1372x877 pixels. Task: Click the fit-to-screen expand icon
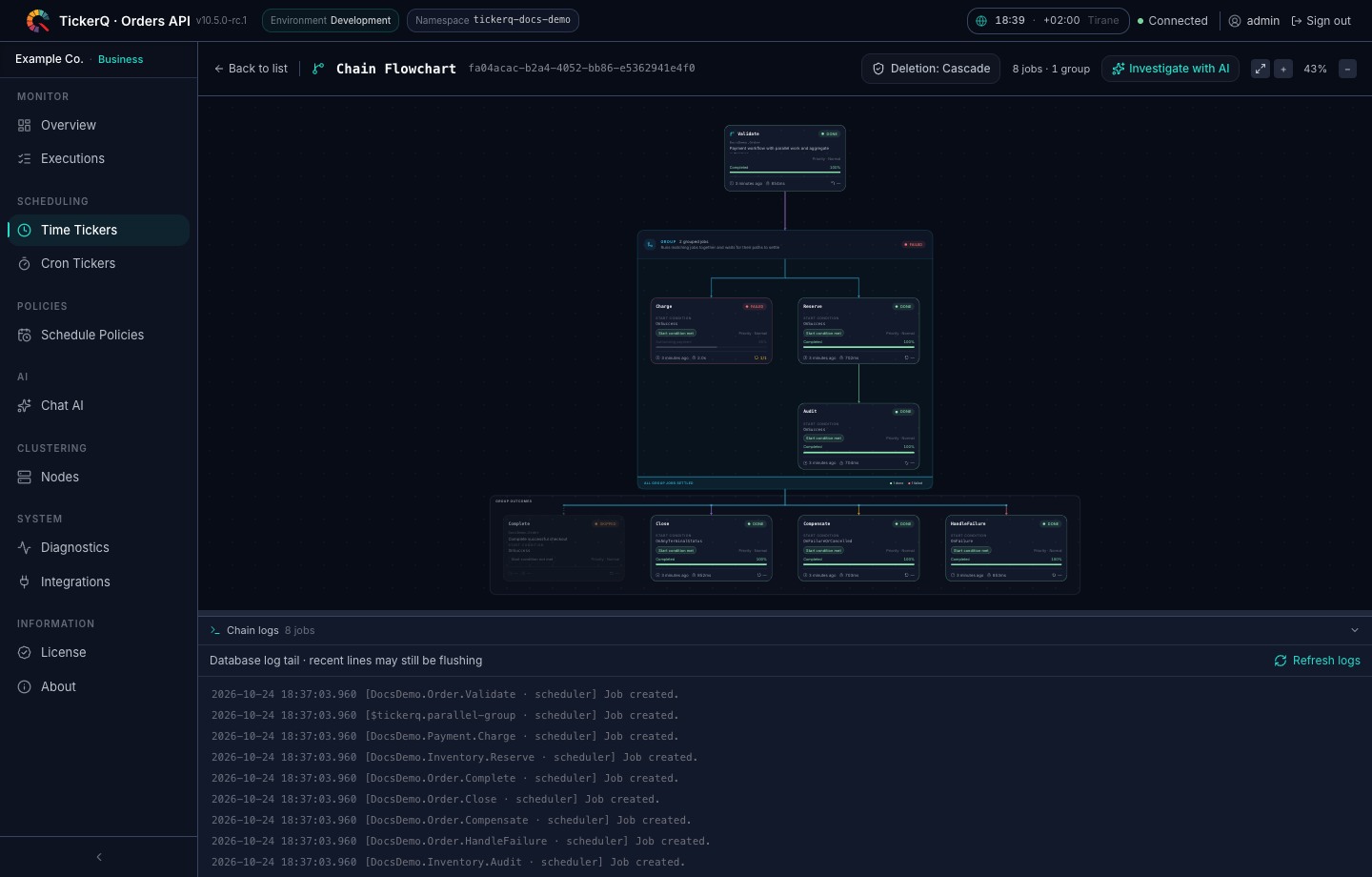tap(1261, 69)
